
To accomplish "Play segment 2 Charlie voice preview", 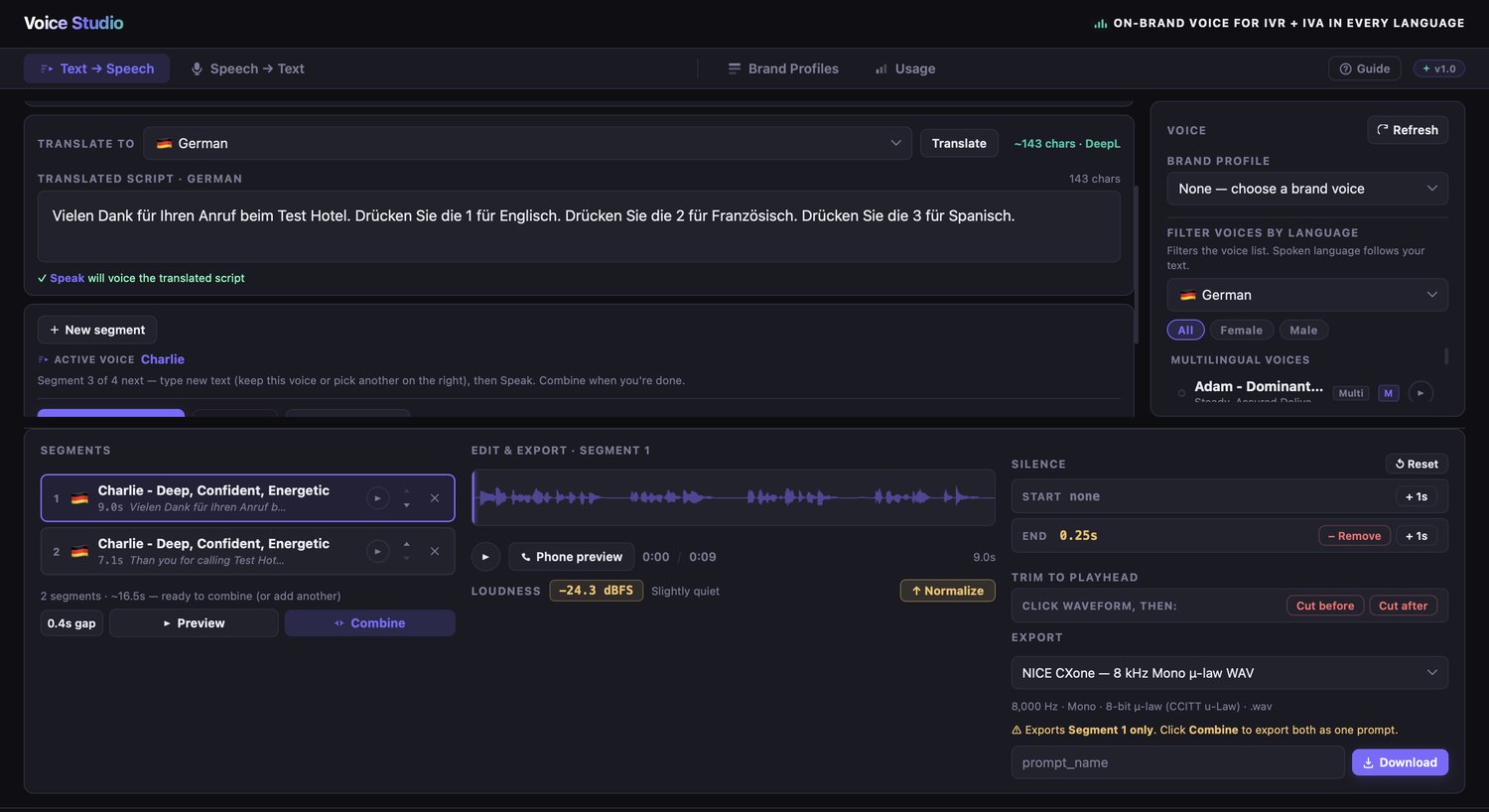I will [x=377, y=551].
